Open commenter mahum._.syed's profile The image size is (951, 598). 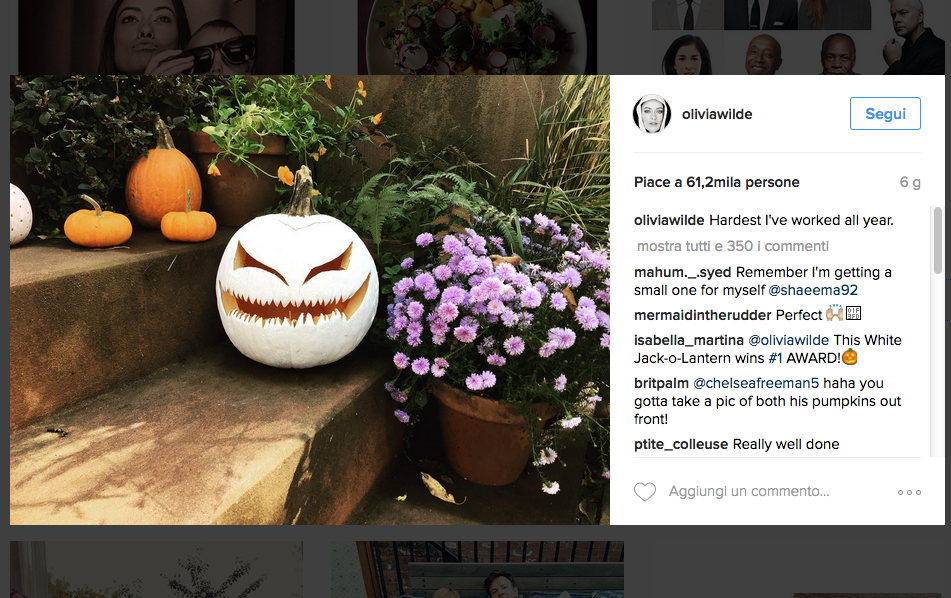(x=682, y=272)
